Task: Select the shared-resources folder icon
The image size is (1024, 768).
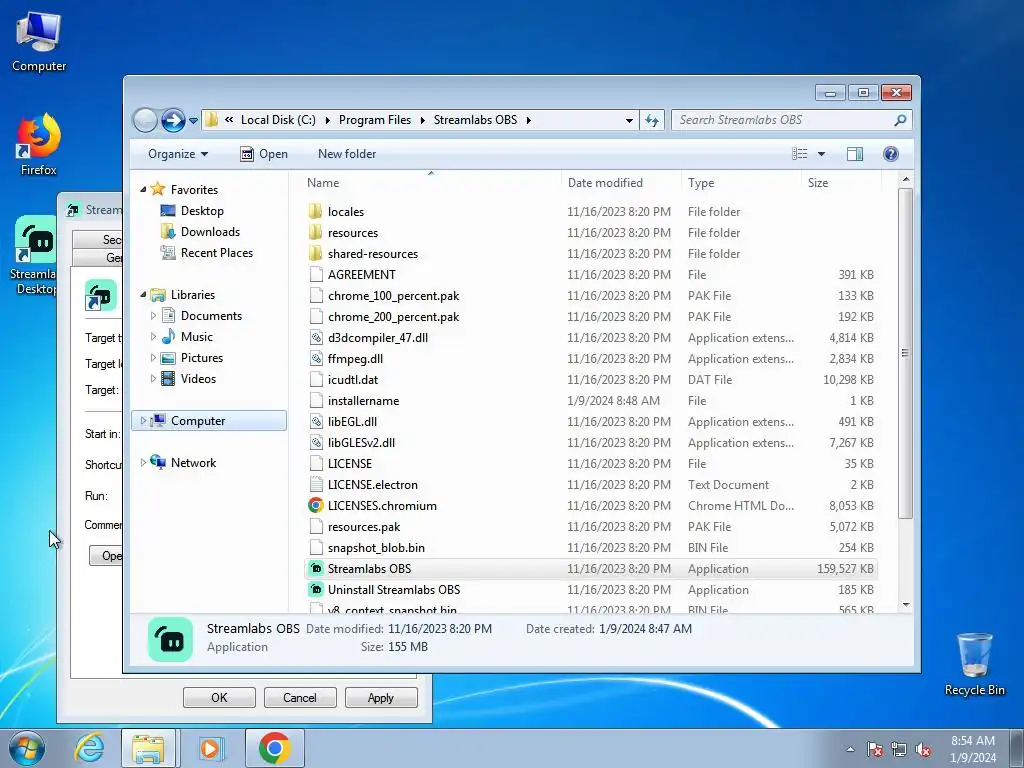Action: [x=315, y=253]
